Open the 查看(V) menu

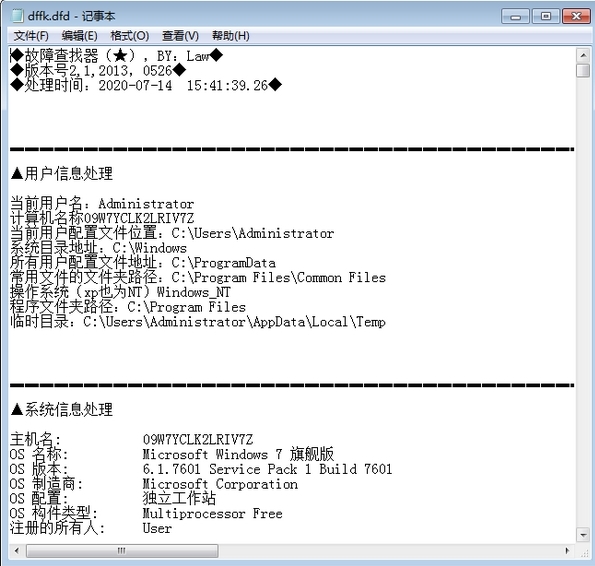click(x=180, y=36)
